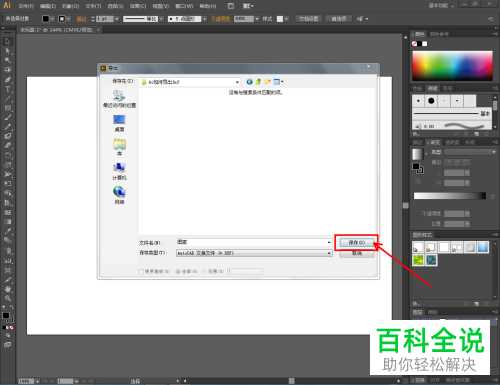Switch to the 渐变 panel tab
The width and height of the screenshot is (500, 385).
coord(435,142)
